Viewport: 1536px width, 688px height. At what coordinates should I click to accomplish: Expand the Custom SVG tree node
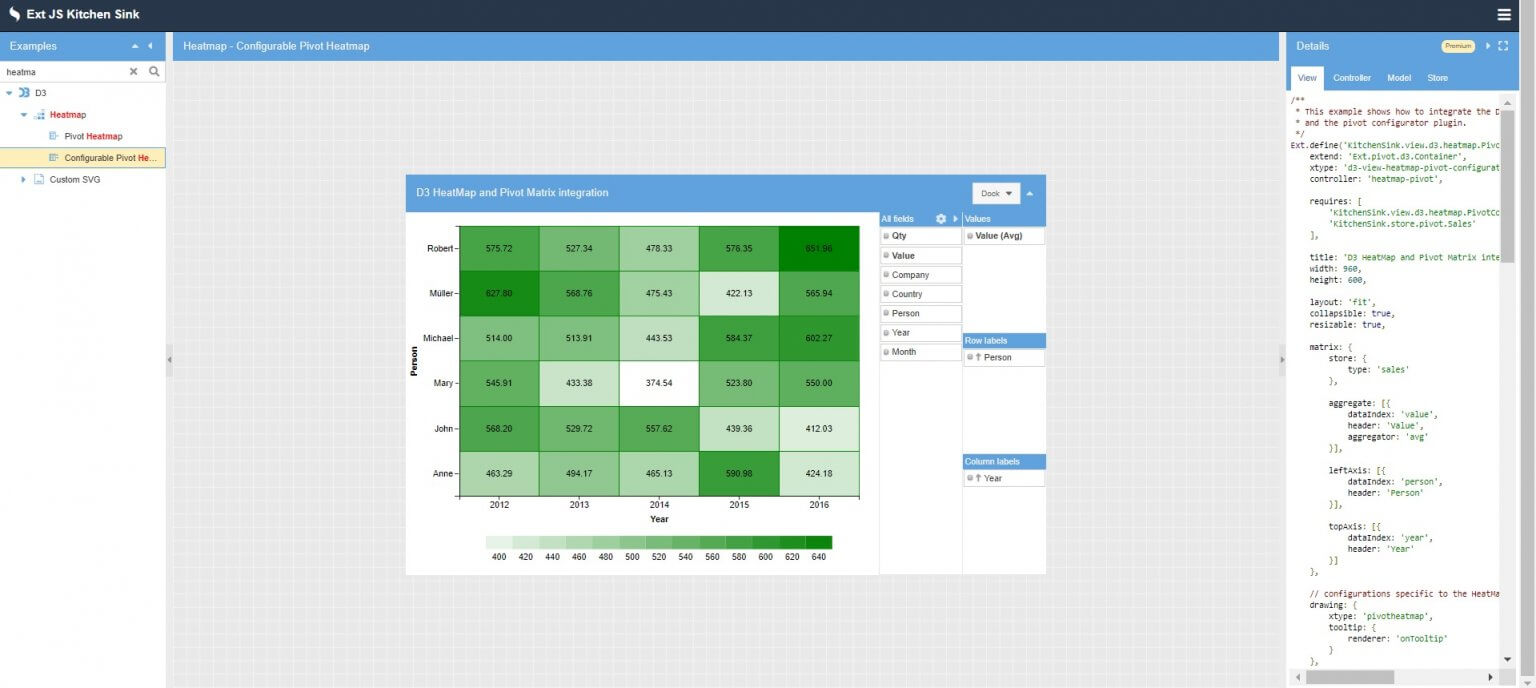point(24,179)
